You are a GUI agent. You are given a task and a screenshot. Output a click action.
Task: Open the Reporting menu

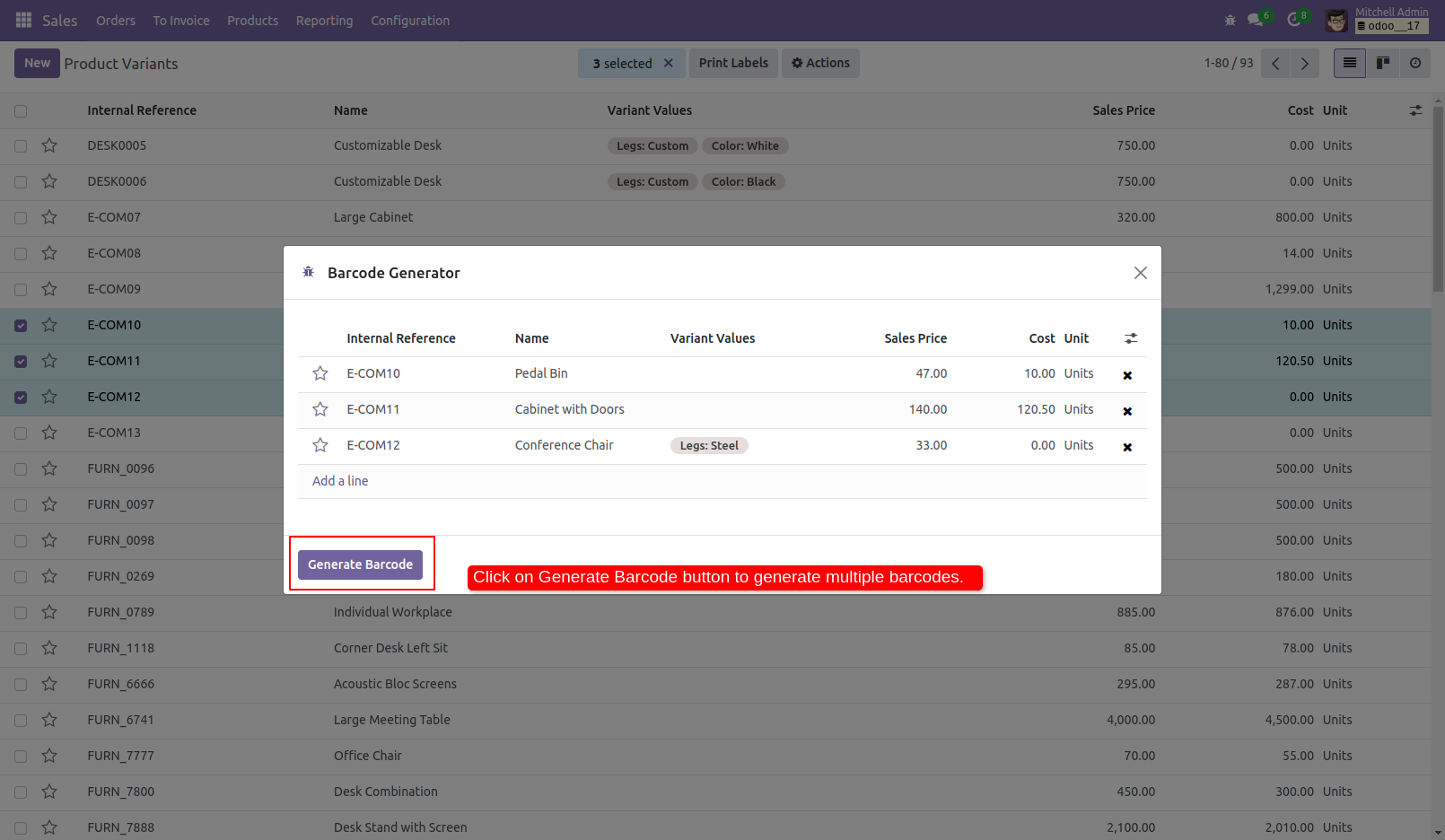324,20
